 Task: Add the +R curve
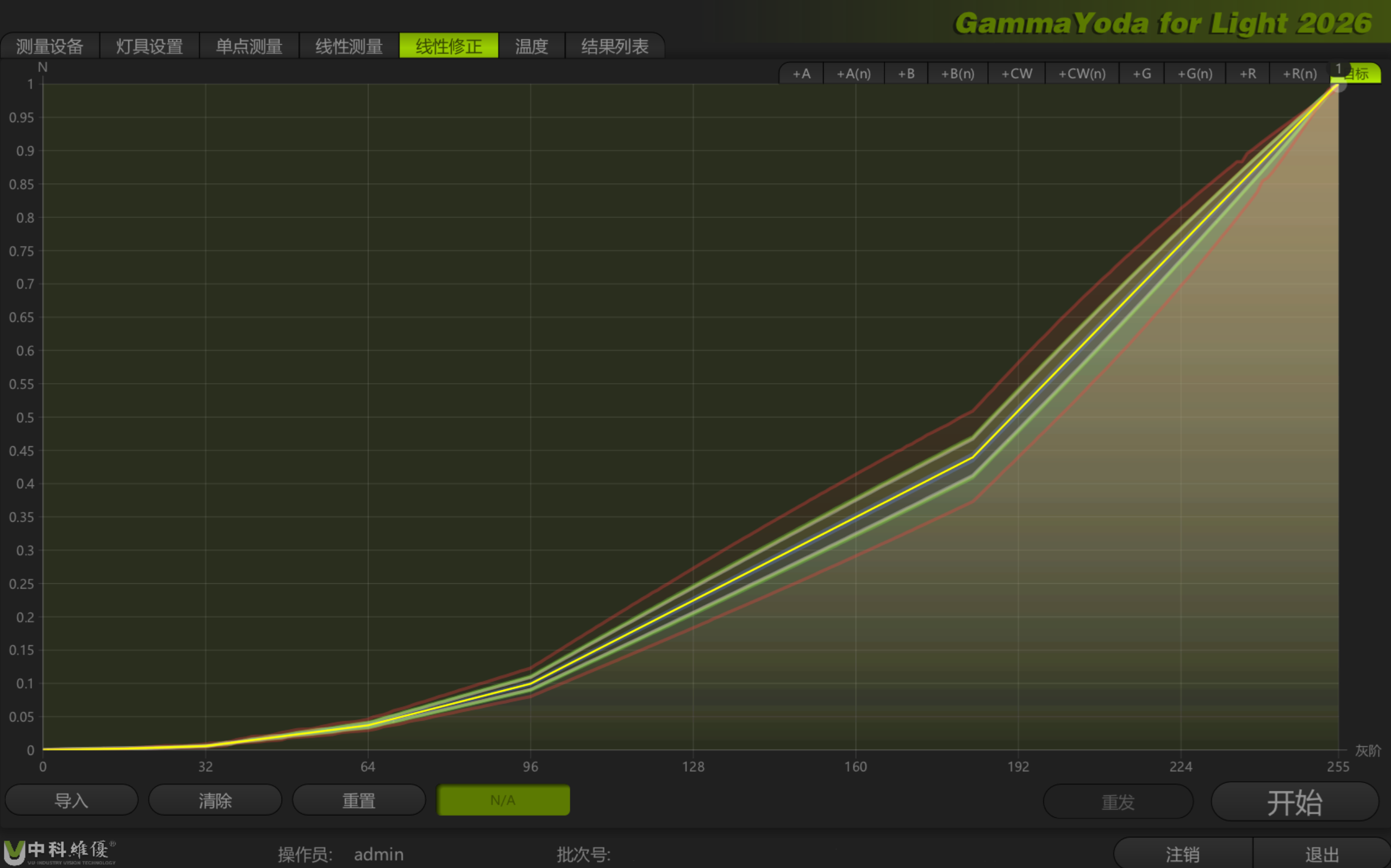(x=1247, y=73)
